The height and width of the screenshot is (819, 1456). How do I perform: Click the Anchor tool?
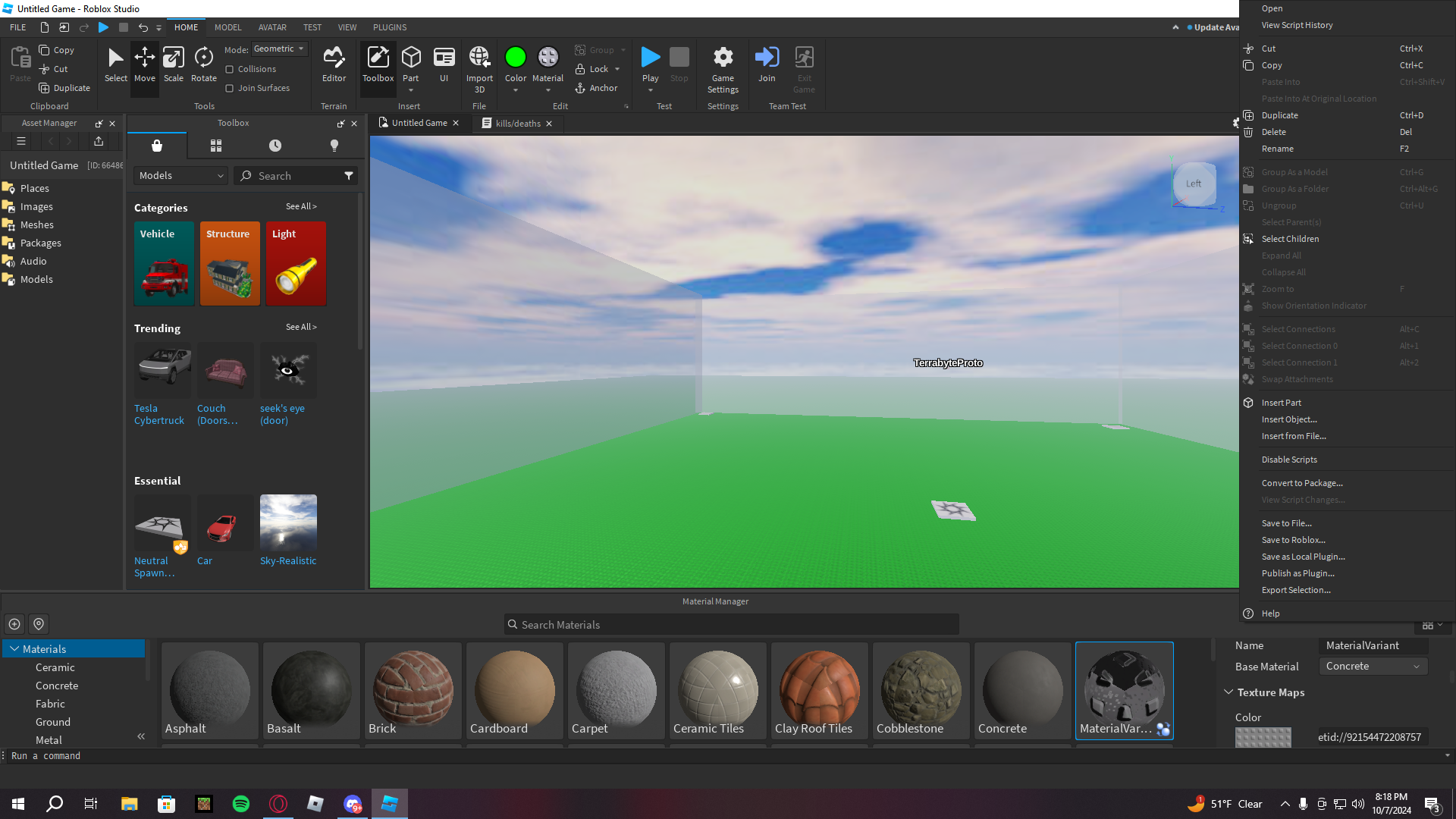[596, 88]
